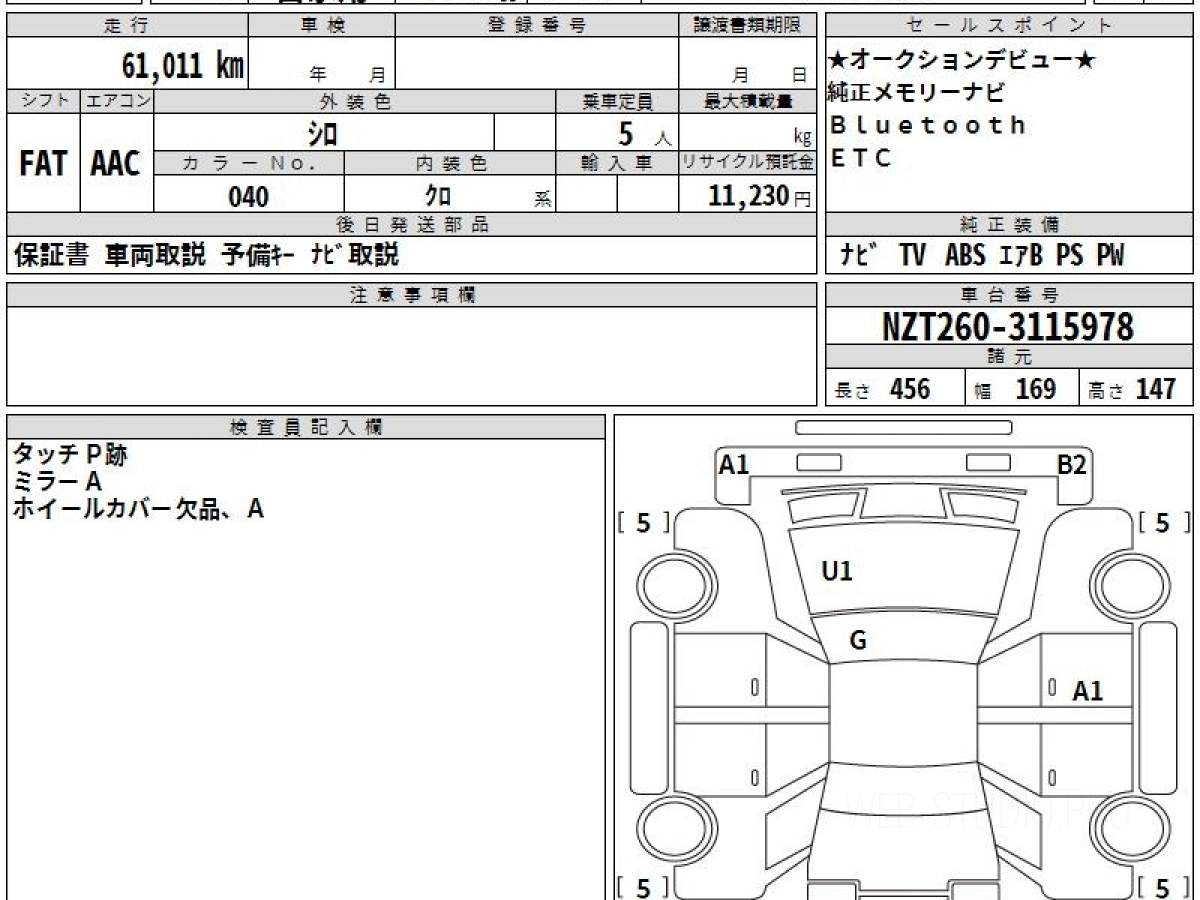Select inspector note タッチP跡

pos(70,455)
